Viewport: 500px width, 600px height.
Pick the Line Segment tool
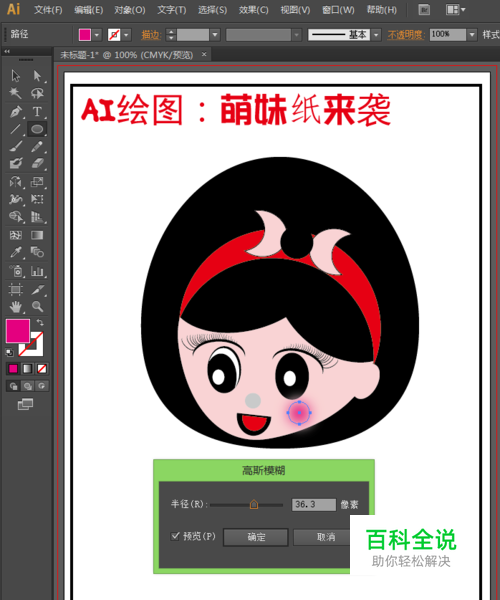click(x=15, y=129)
